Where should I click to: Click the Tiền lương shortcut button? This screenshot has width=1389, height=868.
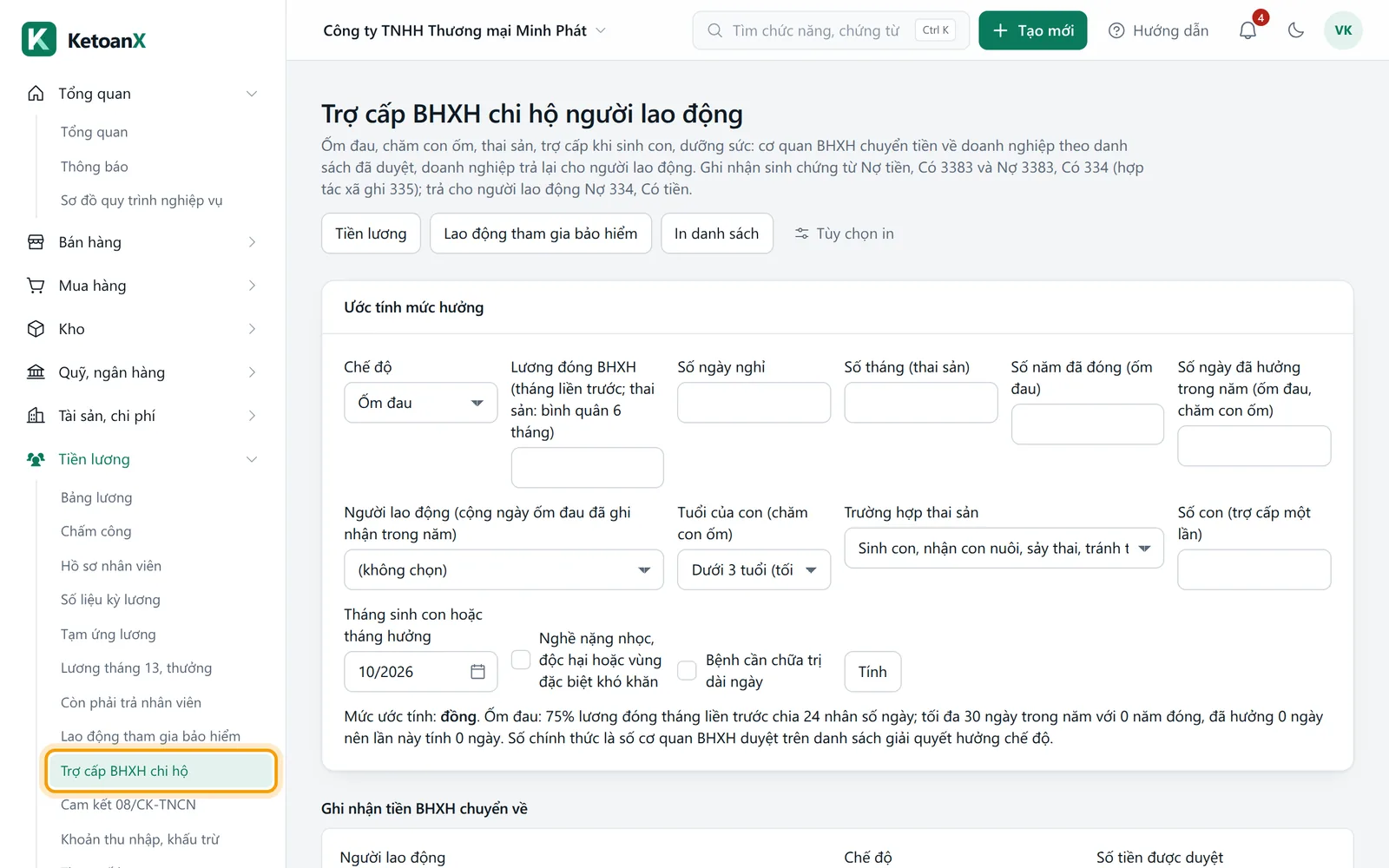[x=371, y=233]
